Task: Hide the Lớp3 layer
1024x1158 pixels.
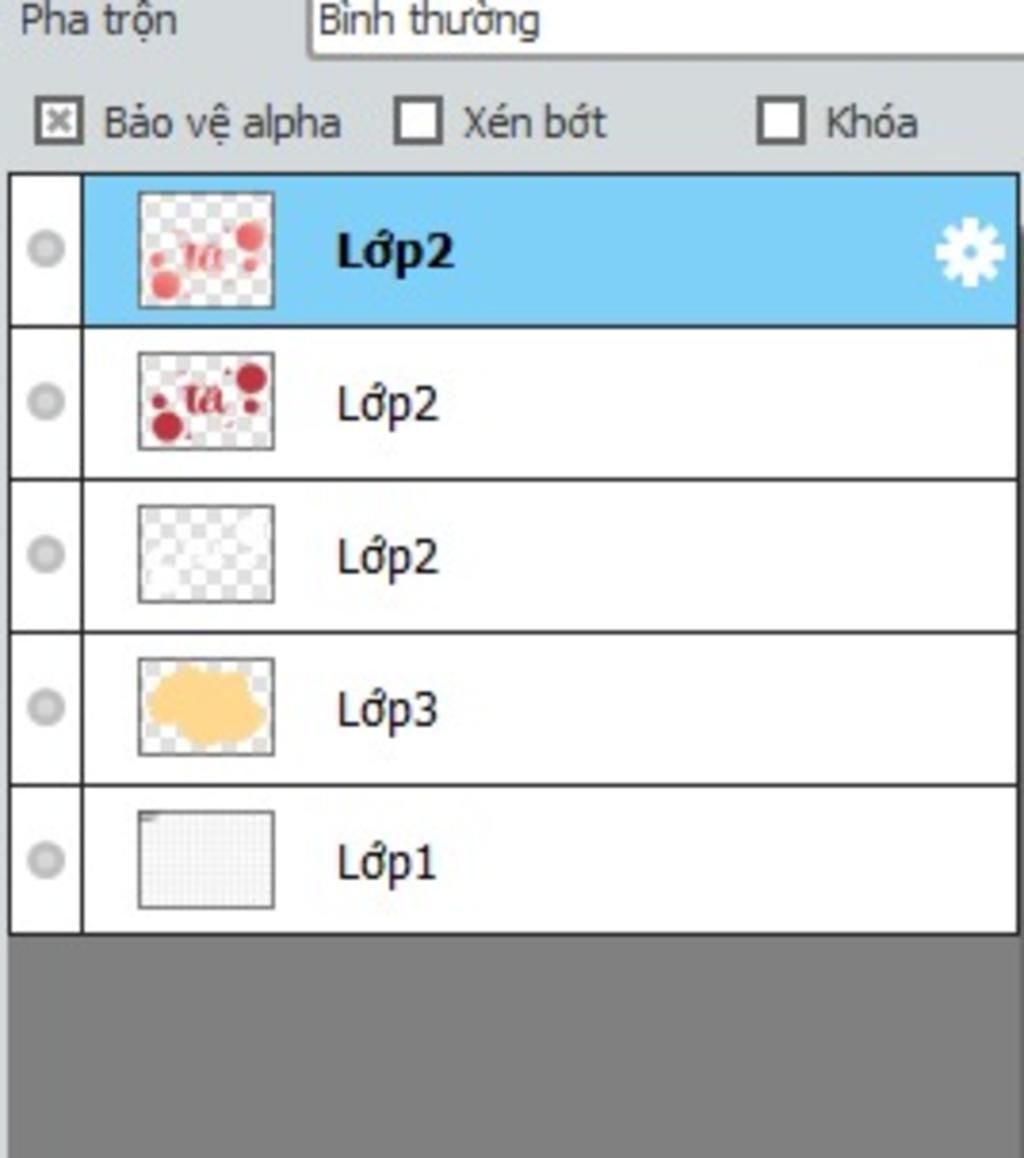Action: click(x=46, y=707)
